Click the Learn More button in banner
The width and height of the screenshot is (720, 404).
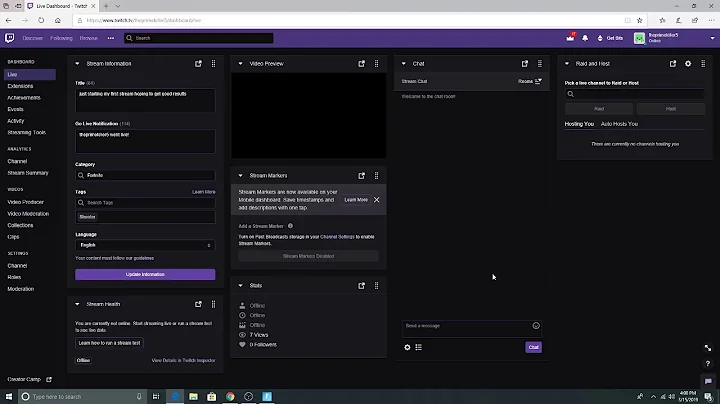[356, 200]
